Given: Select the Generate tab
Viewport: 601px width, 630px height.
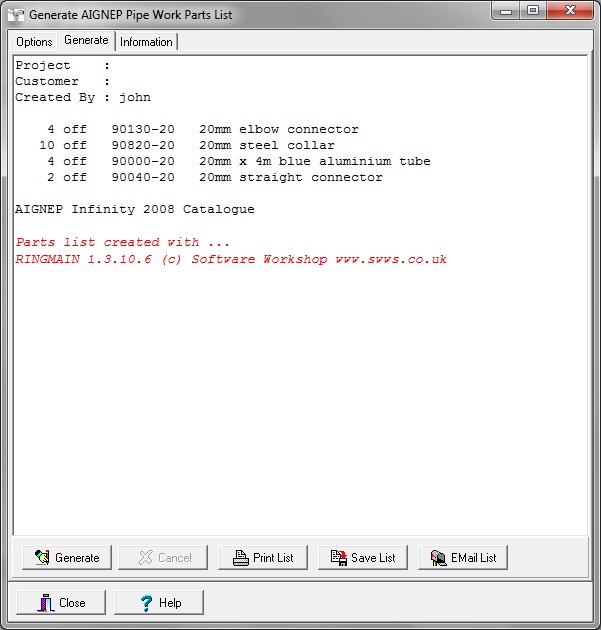Looking at the screenshot, I should (x=86, y=40).
